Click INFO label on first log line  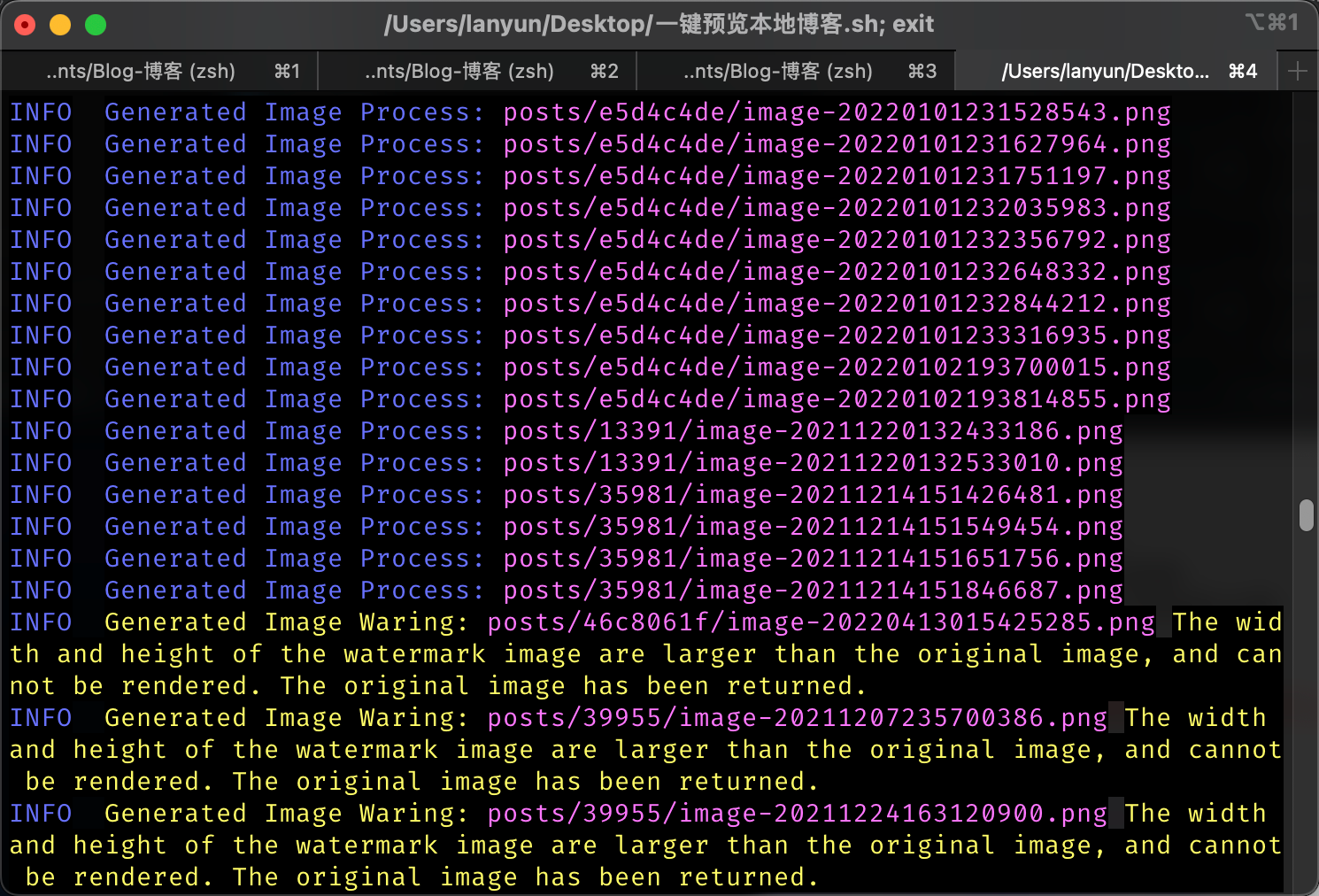coord(41,112)
